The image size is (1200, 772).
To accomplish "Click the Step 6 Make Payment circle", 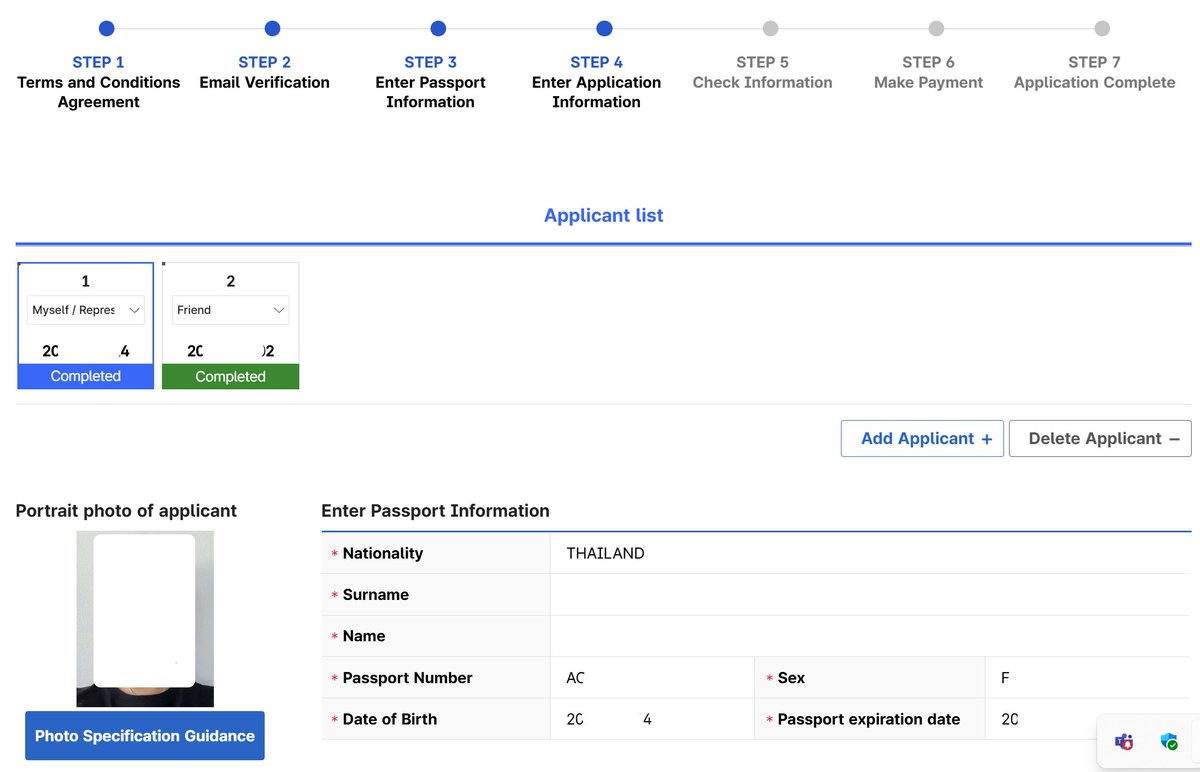I will coord(935,28).
